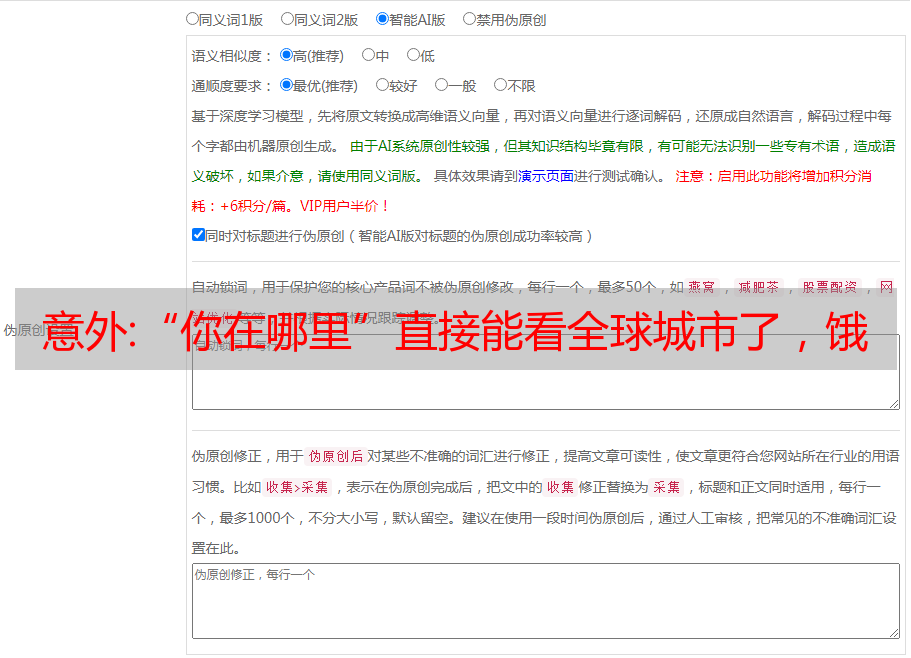Open the 演示页面 link
This screenshot has height=658, width=911.
click(545, 176)
